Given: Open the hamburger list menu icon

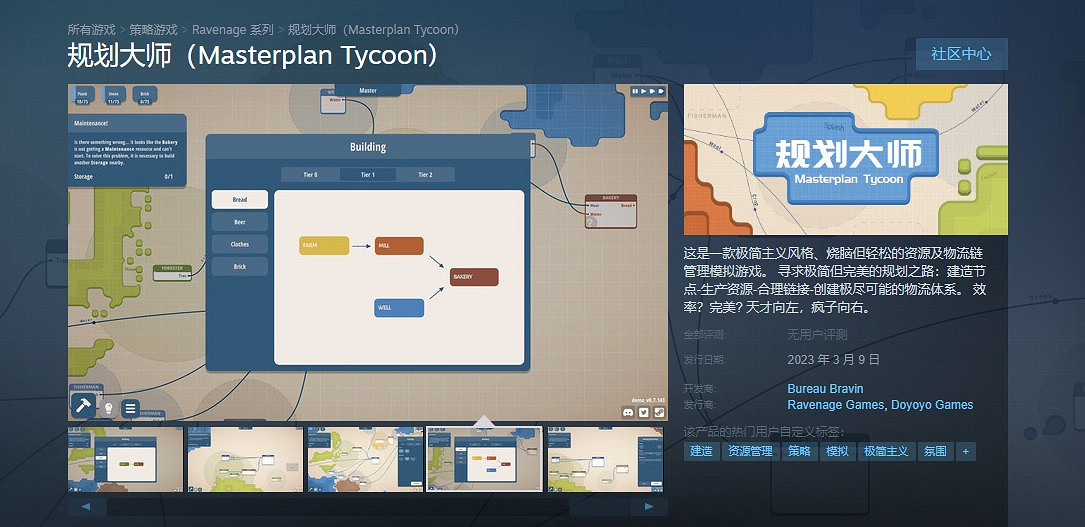Looking at the screenshot, I should click(x=130, y=408).
